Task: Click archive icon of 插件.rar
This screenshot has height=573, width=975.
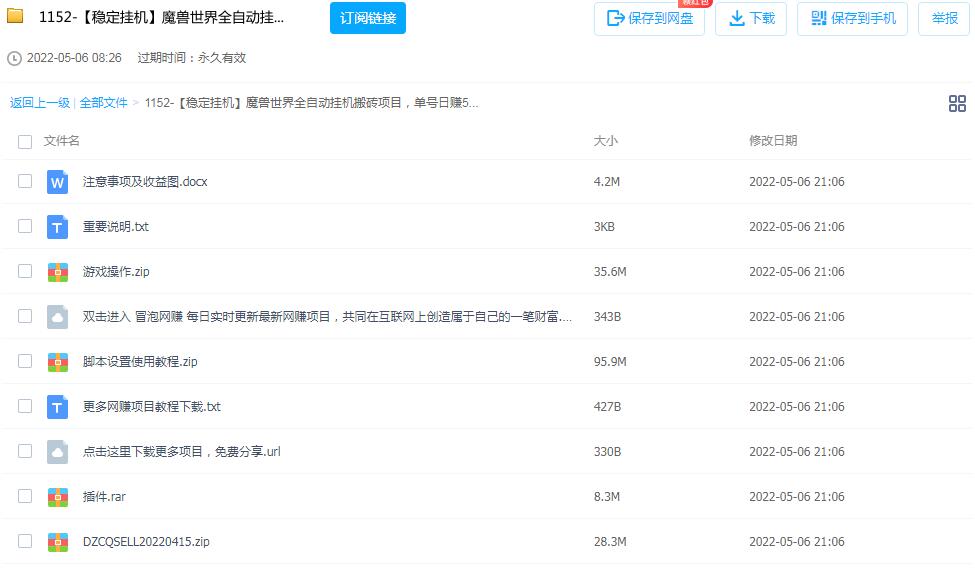Action: coord(58,497)
